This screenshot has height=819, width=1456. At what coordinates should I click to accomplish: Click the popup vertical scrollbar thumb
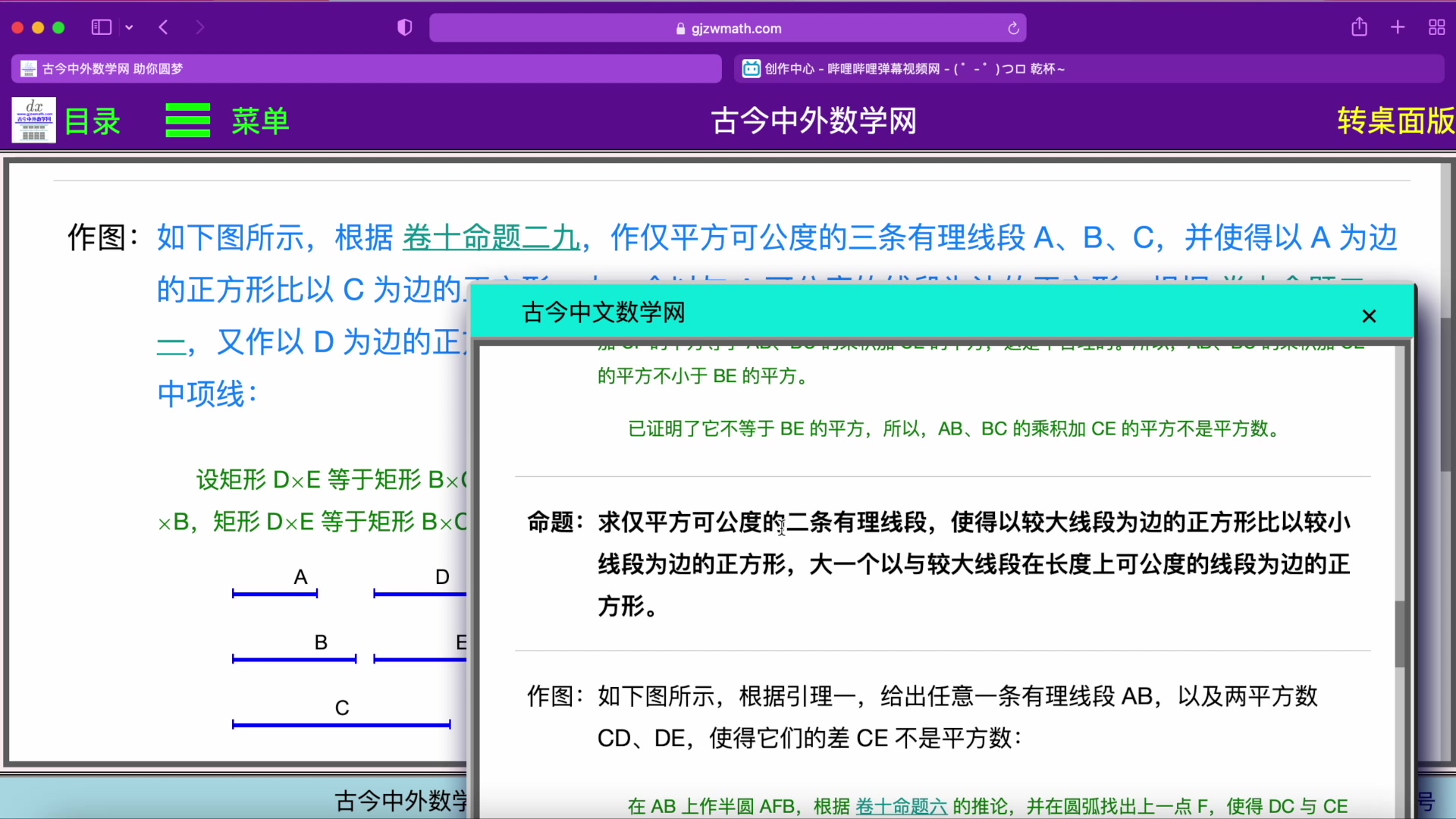point(1400,634)
